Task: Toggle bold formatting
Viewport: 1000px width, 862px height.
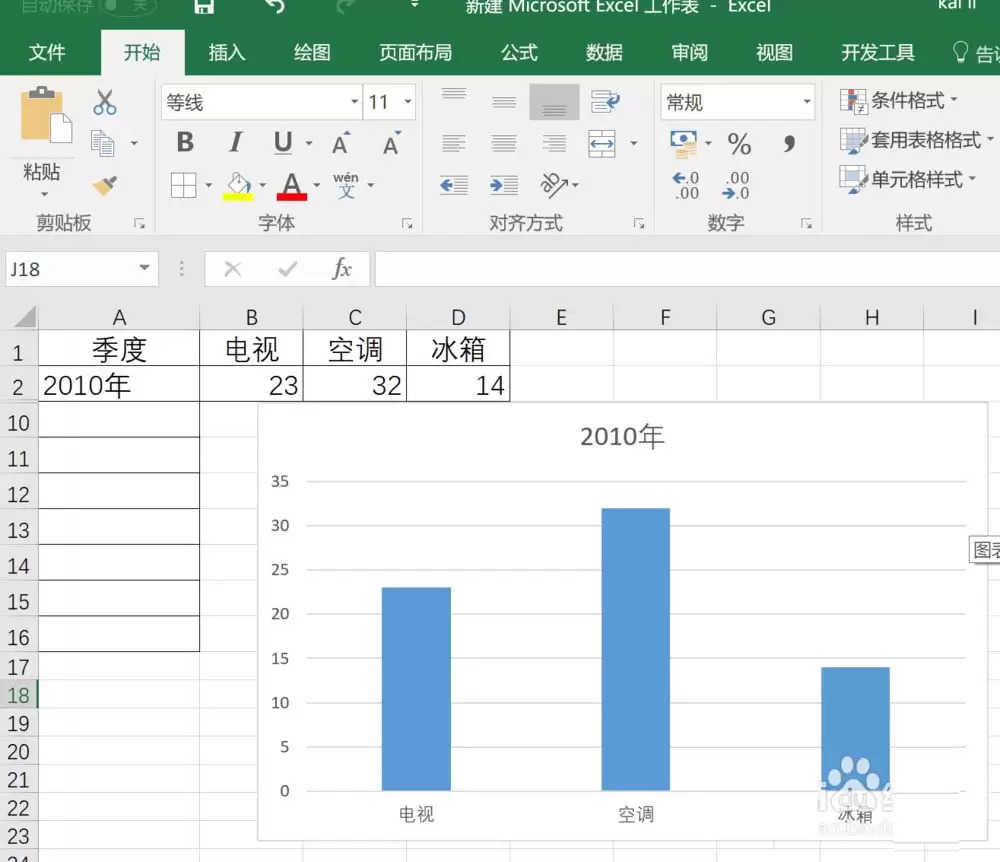Action: [185, 142]
